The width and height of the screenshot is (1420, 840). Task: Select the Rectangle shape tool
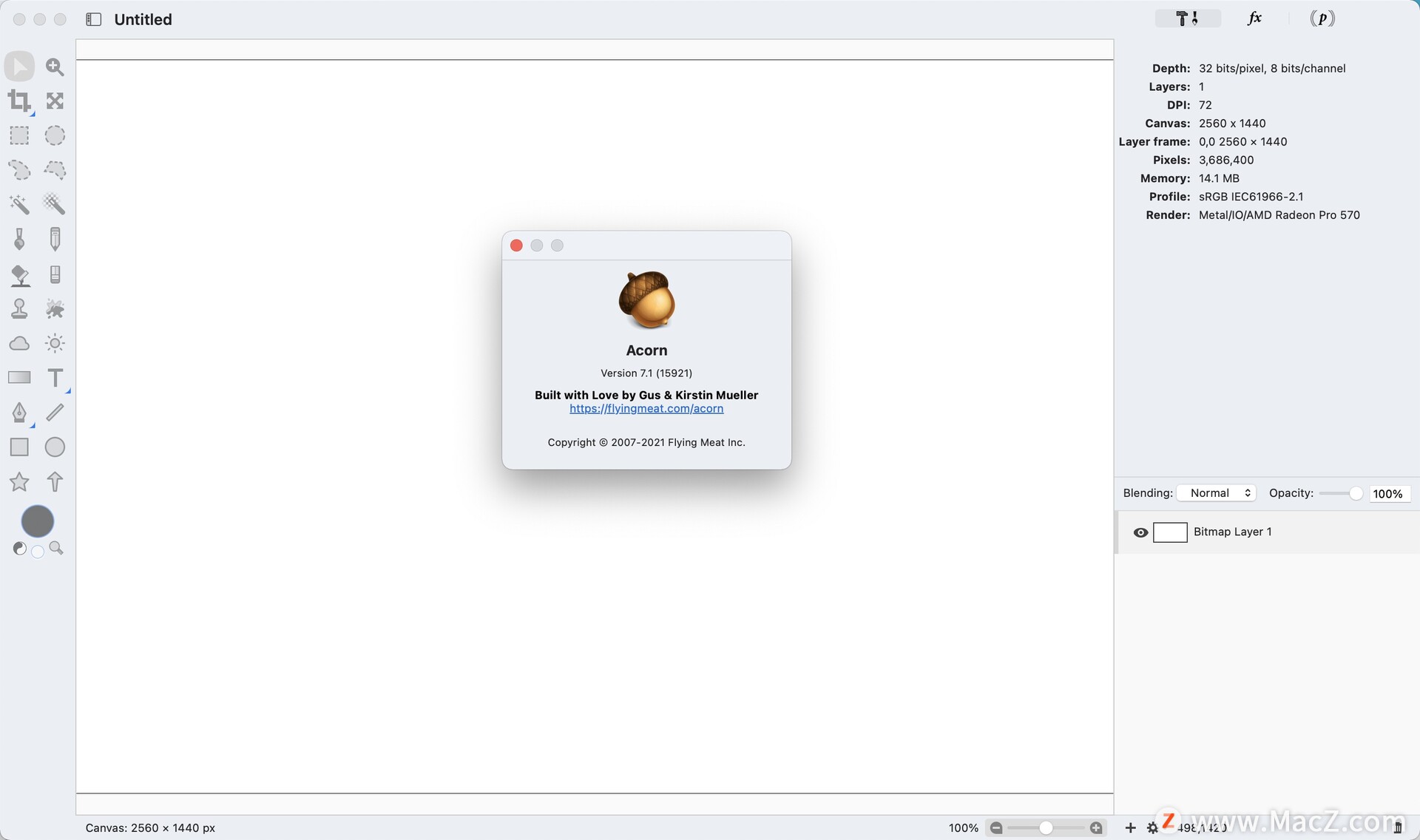click(x=20, y=447)
